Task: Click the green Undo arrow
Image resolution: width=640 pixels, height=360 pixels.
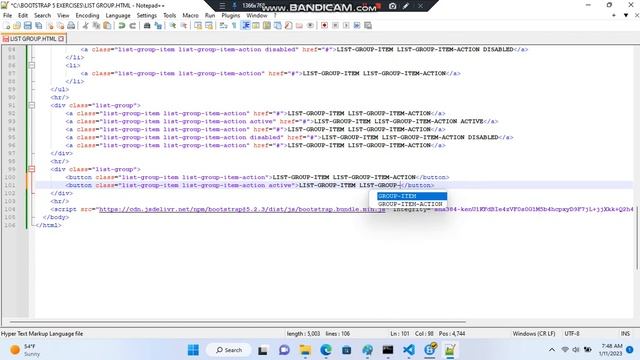Action: (122, 26)
